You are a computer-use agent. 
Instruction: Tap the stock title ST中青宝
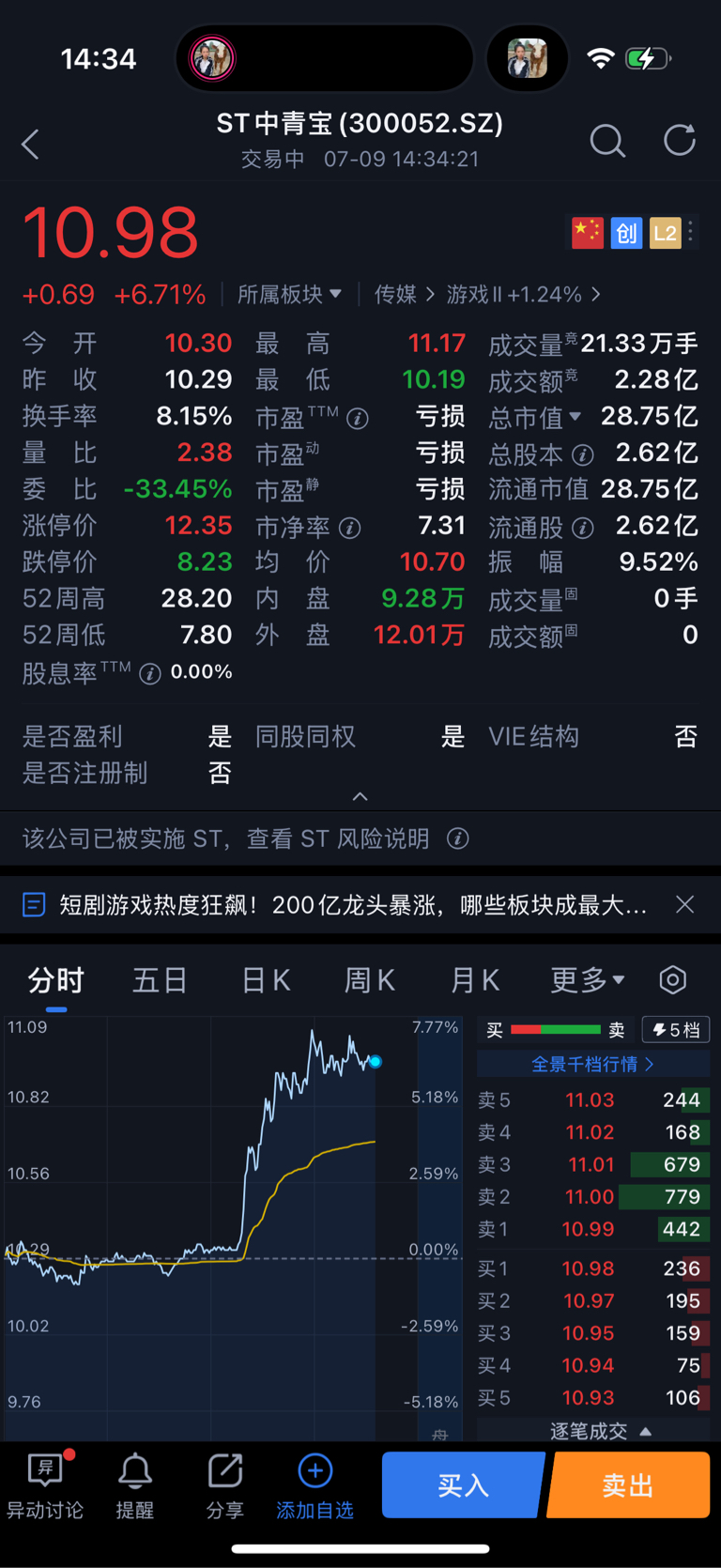click(x=360, y=124)
